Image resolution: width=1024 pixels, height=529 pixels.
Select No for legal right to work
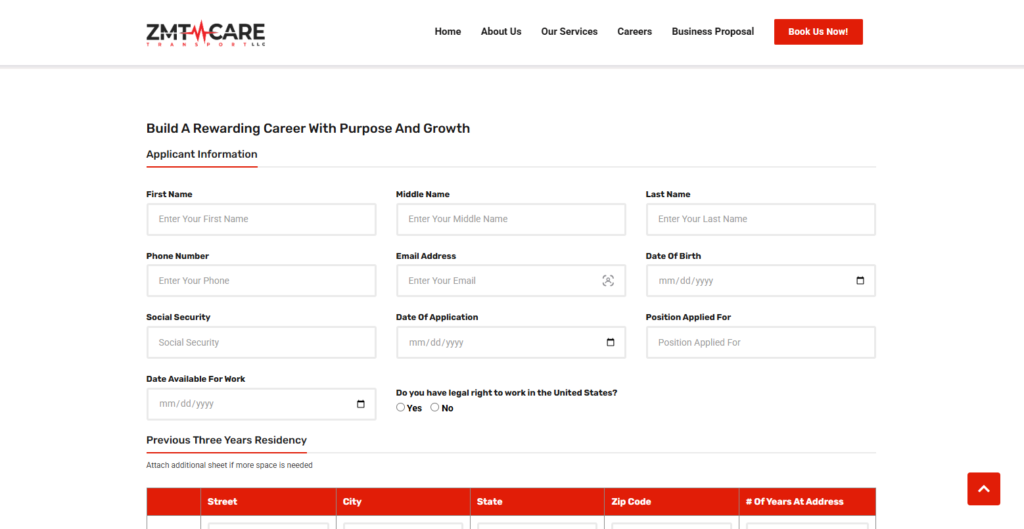(435, 408)
